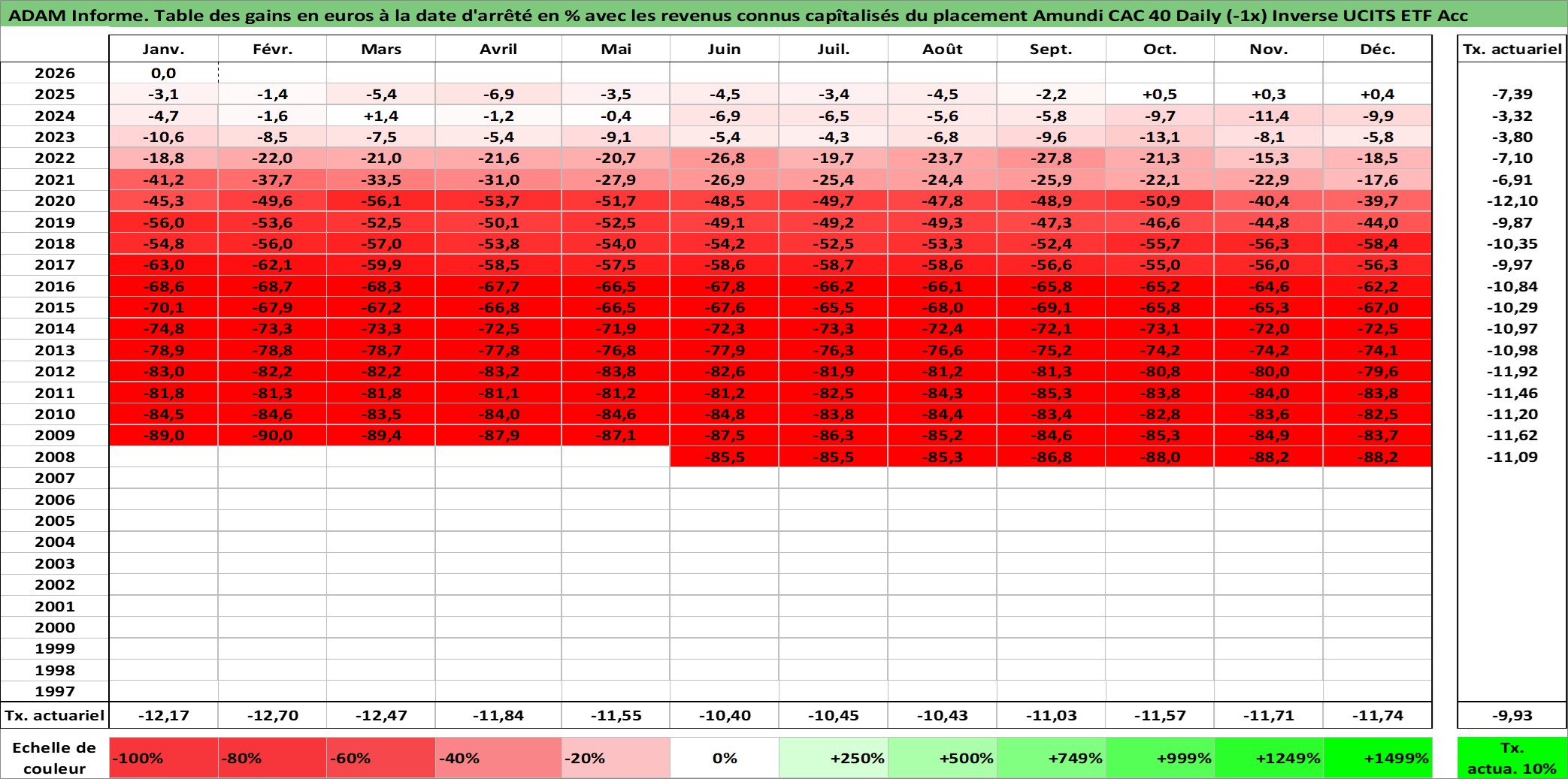Click the +1,4 value in March 2024
Image resolution: width=1568 pixels, height=779 pixels.
pos(381,116)
